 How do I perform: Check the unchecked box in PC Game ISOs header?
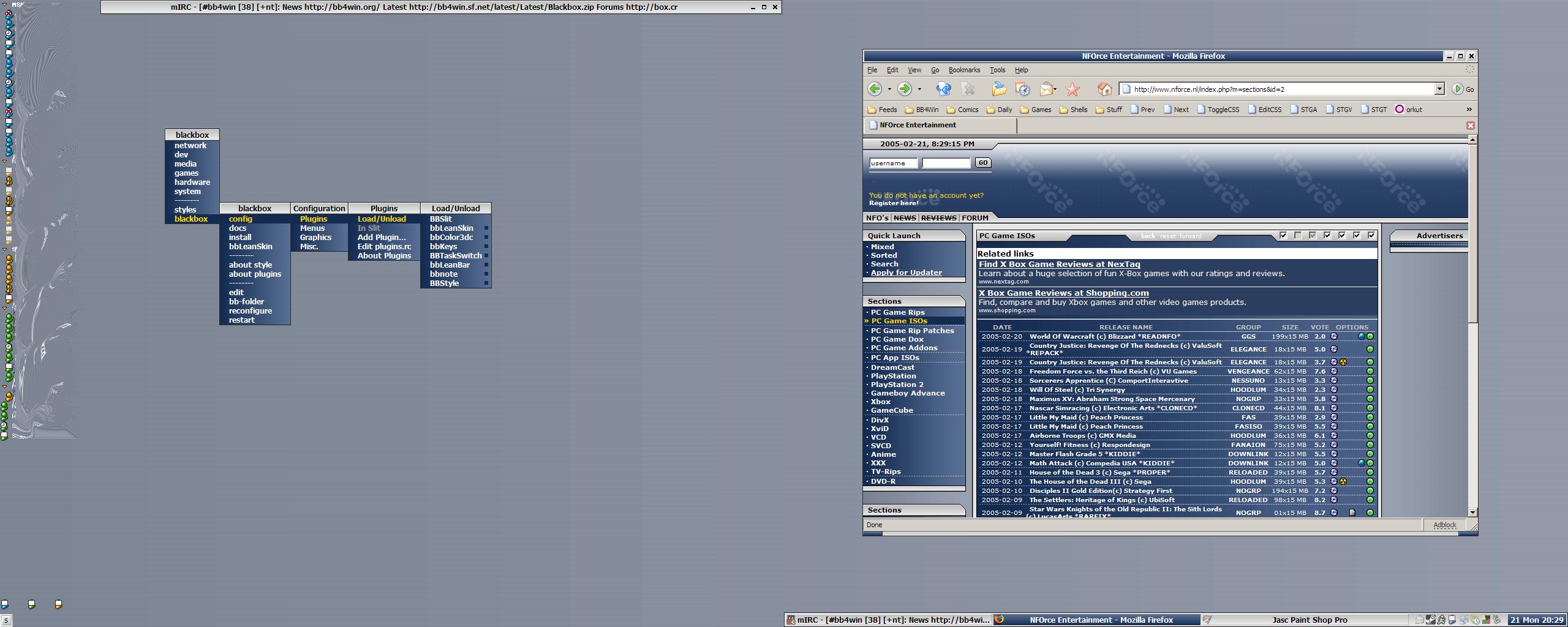(1298, 235)
